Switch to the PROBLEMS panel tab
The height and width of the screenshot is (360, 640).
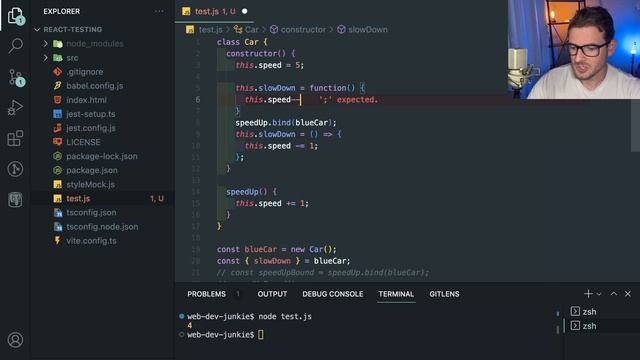[x=207, y=294]
